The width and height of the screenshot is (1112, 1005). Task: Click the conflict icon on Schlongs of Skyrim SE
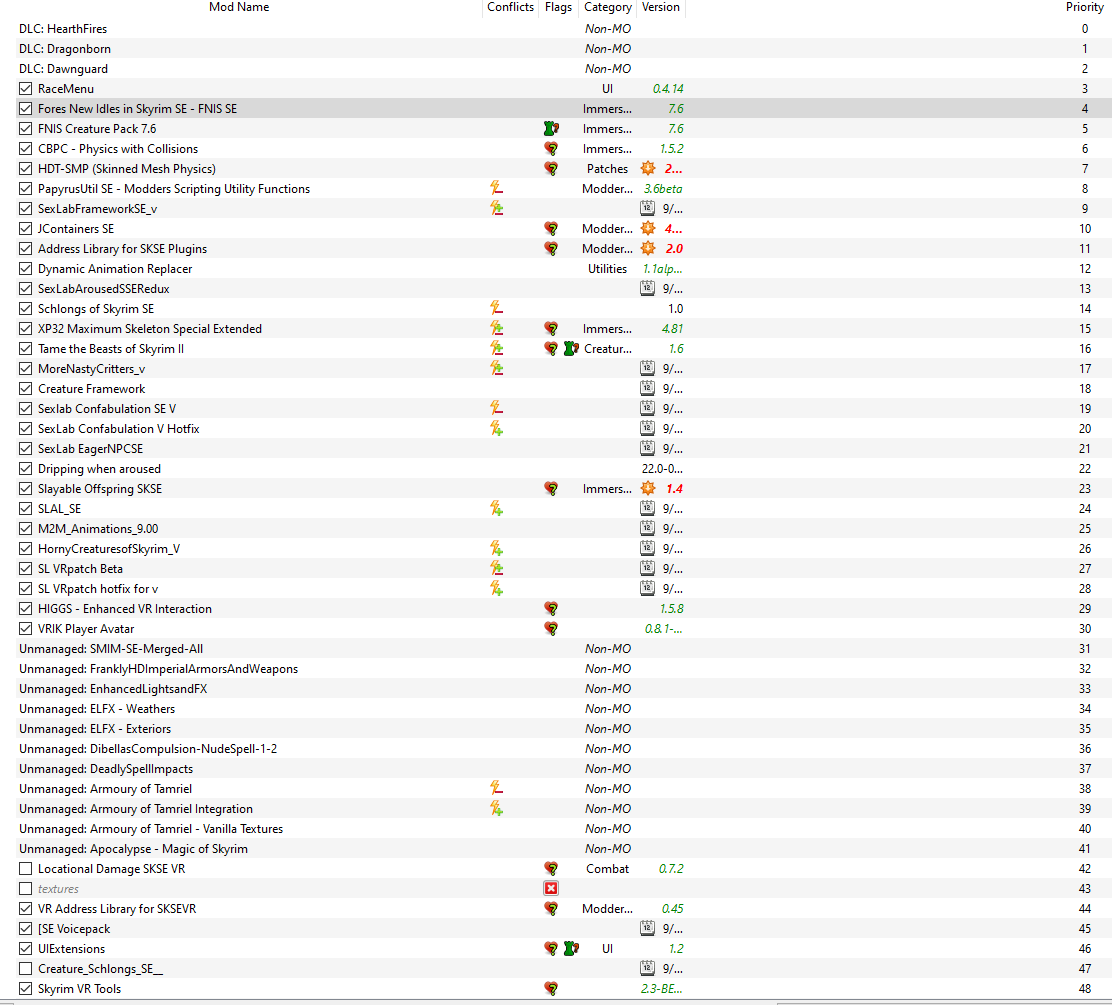(496, 309)
